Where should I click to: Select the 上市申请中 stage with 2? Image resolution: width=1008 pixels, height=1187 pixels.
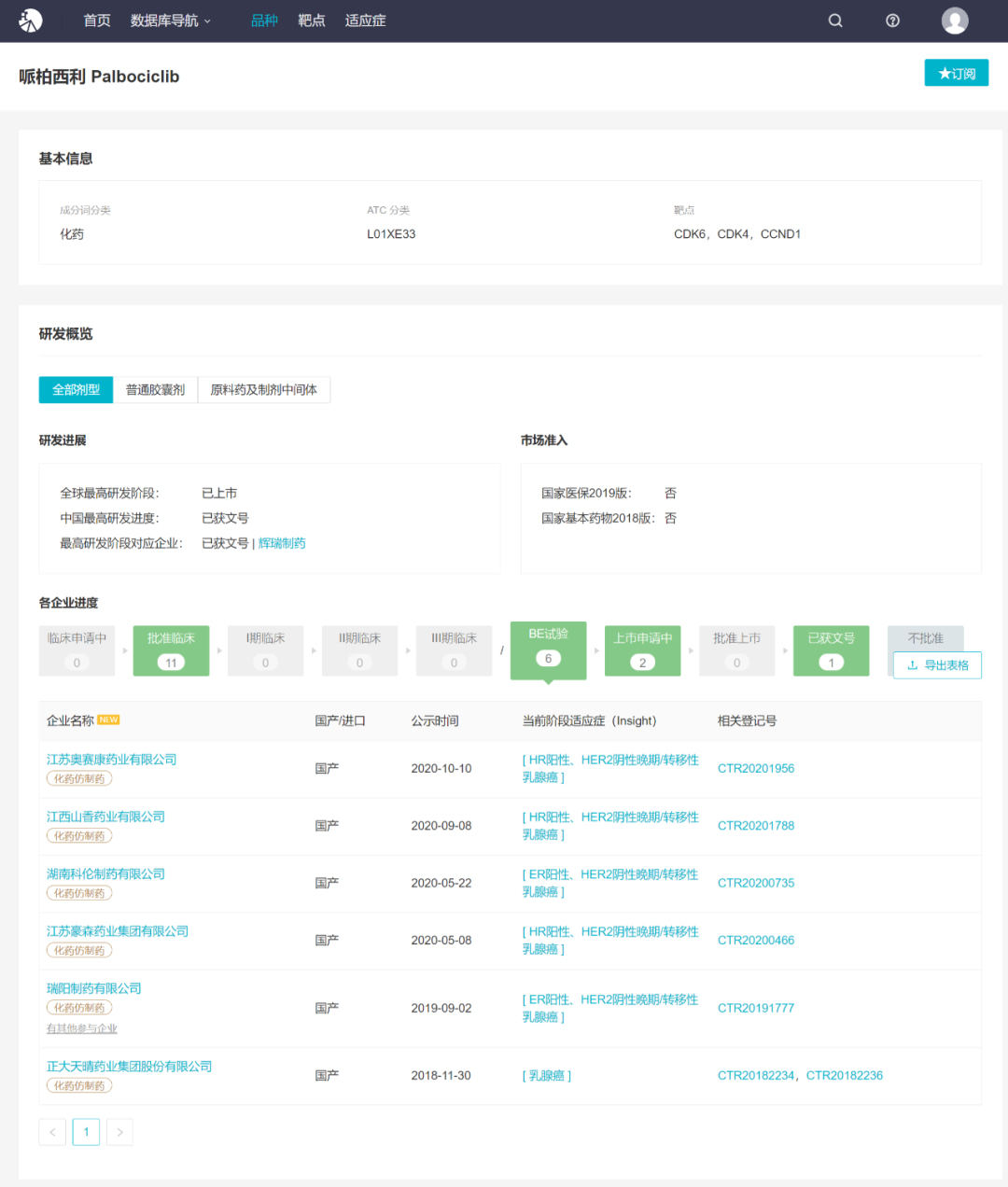pos(643,650)
